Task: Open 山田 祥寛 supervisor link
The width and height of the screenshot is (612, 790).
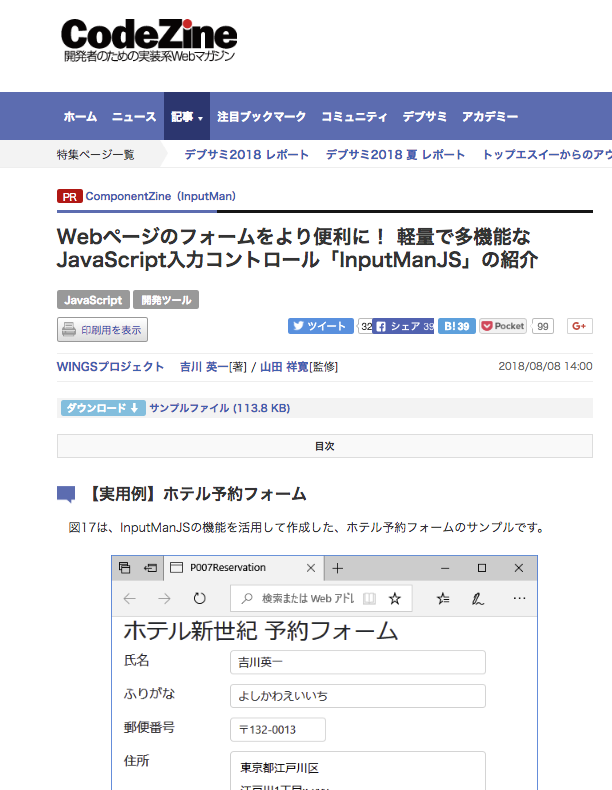Action: pos(284,367)
